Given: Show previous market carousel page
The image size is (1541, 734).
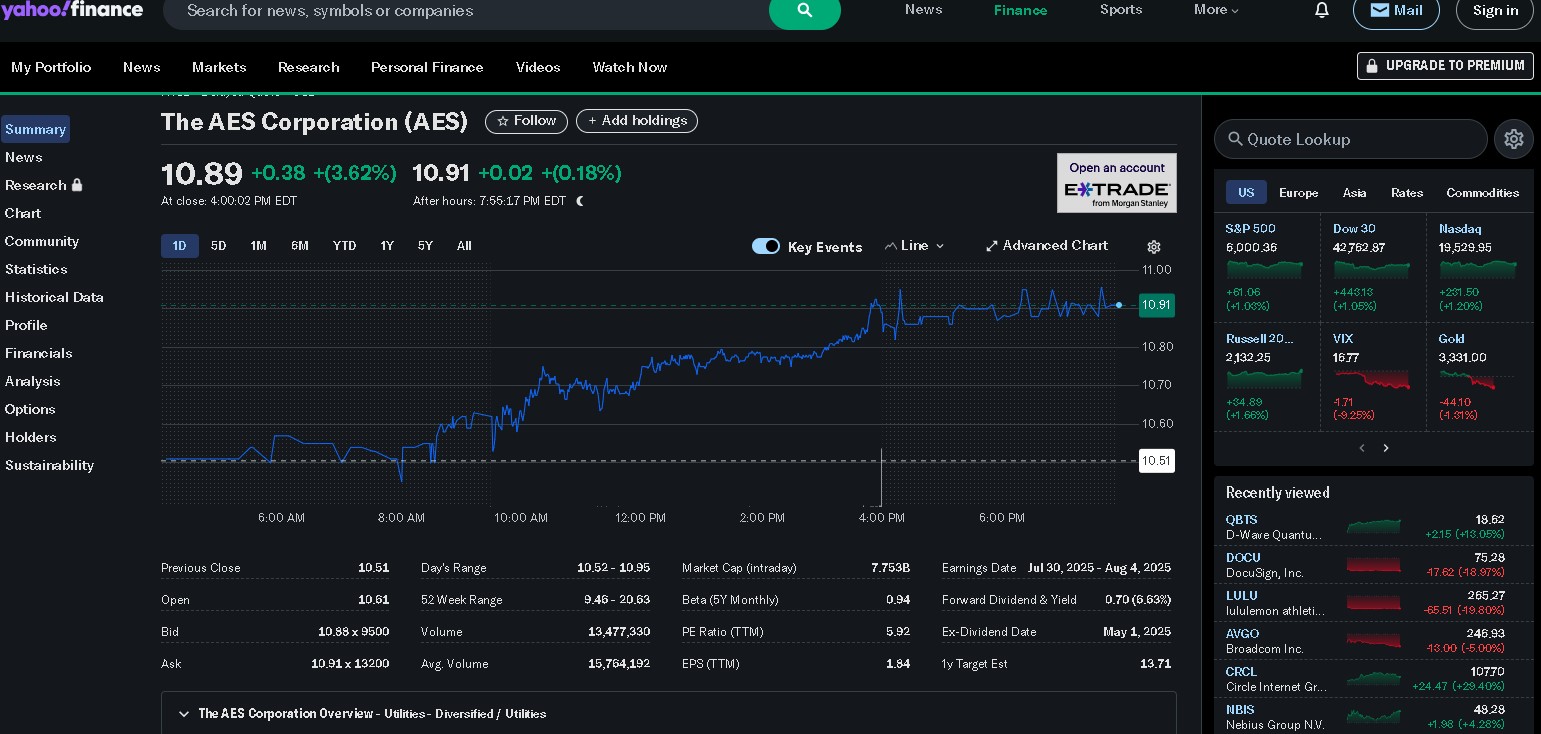Looking at the screenshot, I should (x=1362, y=448).
